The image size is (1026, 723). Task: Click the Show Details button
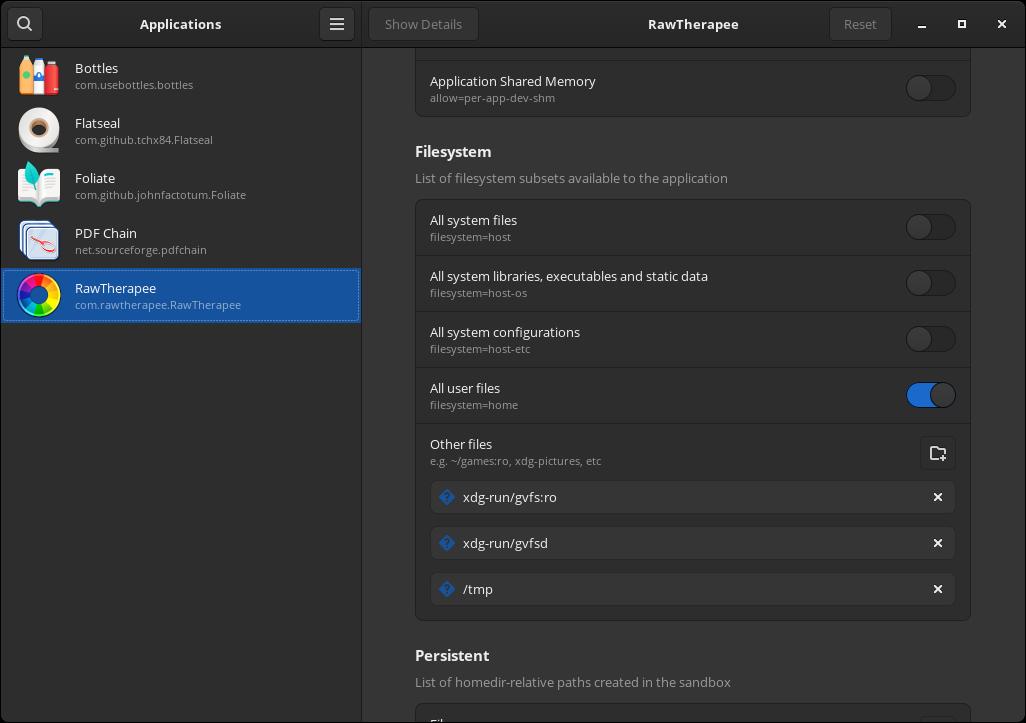423,24
